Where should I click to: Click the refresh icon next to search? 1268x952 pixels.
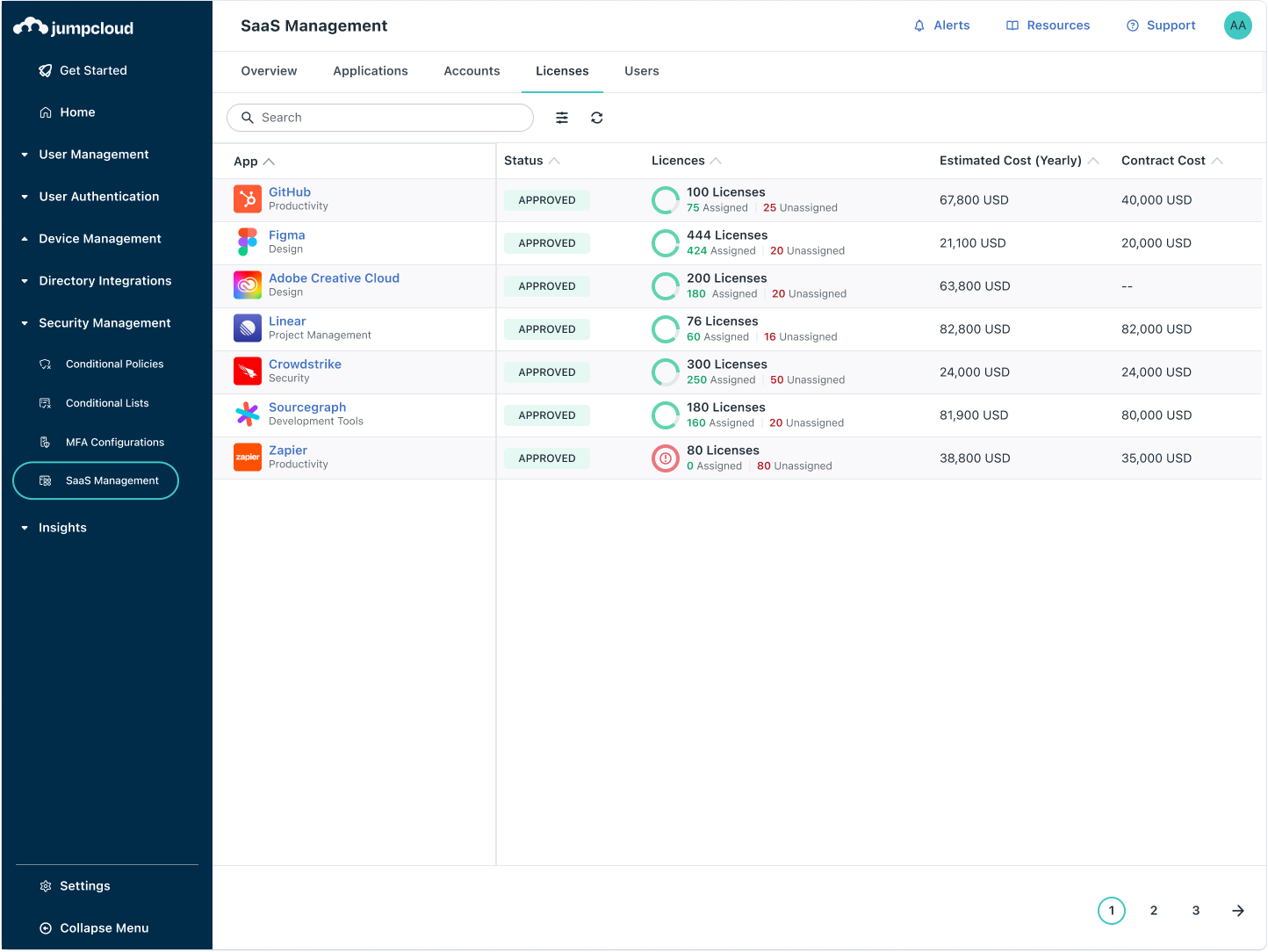[x=597, y=117]
